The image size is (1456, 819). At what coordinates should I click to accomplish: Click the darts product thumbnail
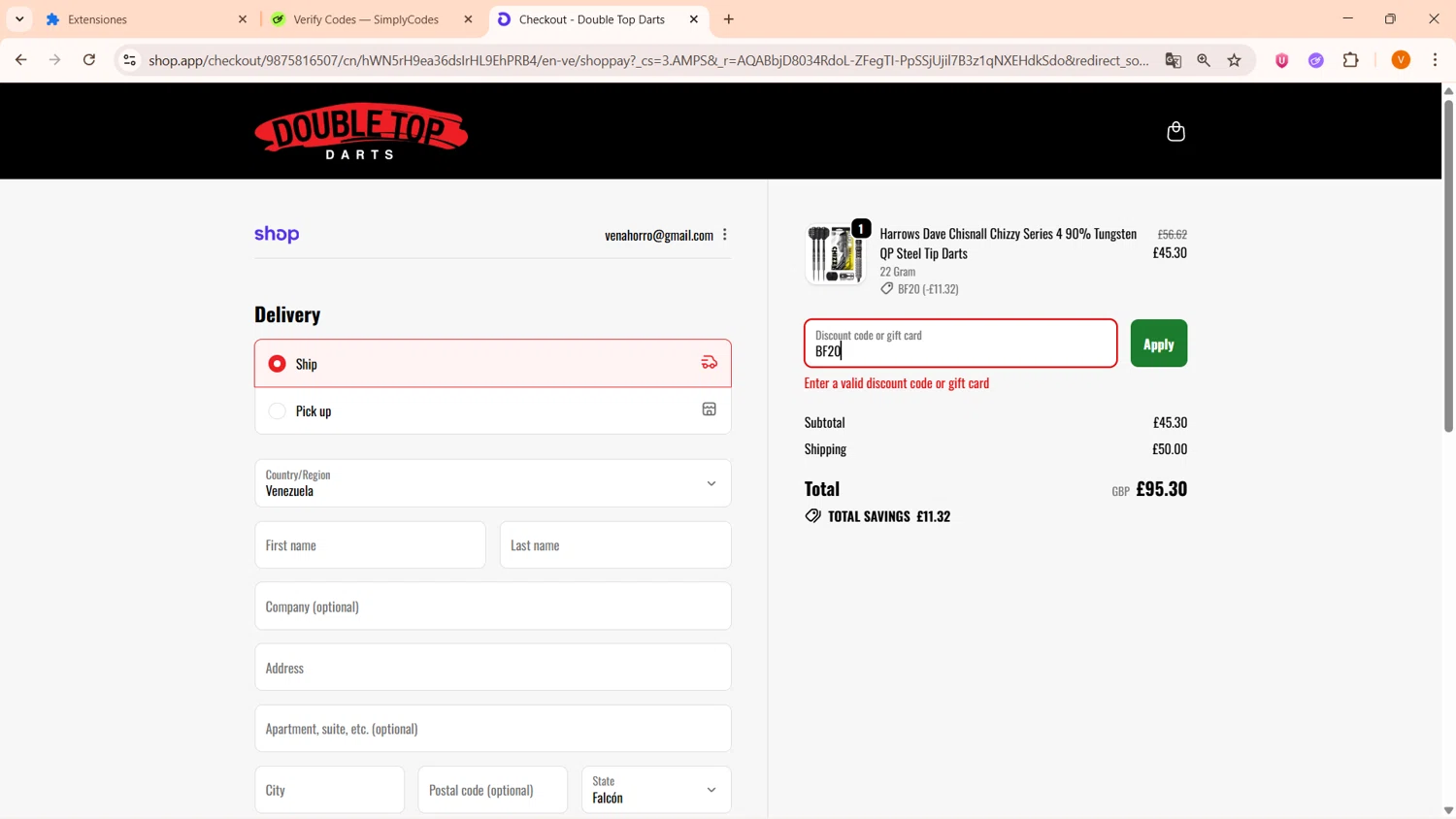pyautogui.click(x=835, y=255)
